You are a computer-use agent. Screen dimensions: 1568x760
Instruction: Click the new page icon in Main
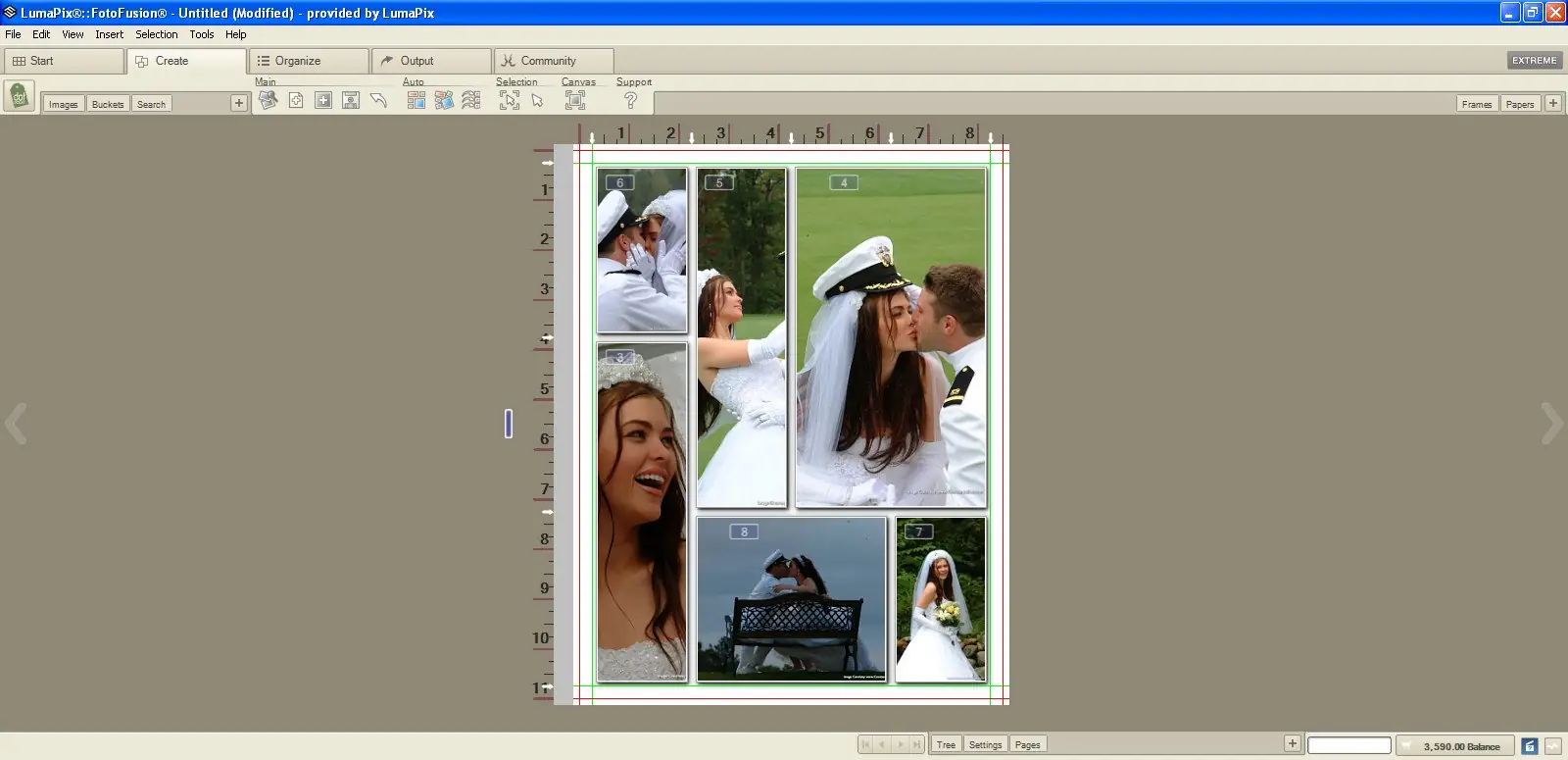296,100
